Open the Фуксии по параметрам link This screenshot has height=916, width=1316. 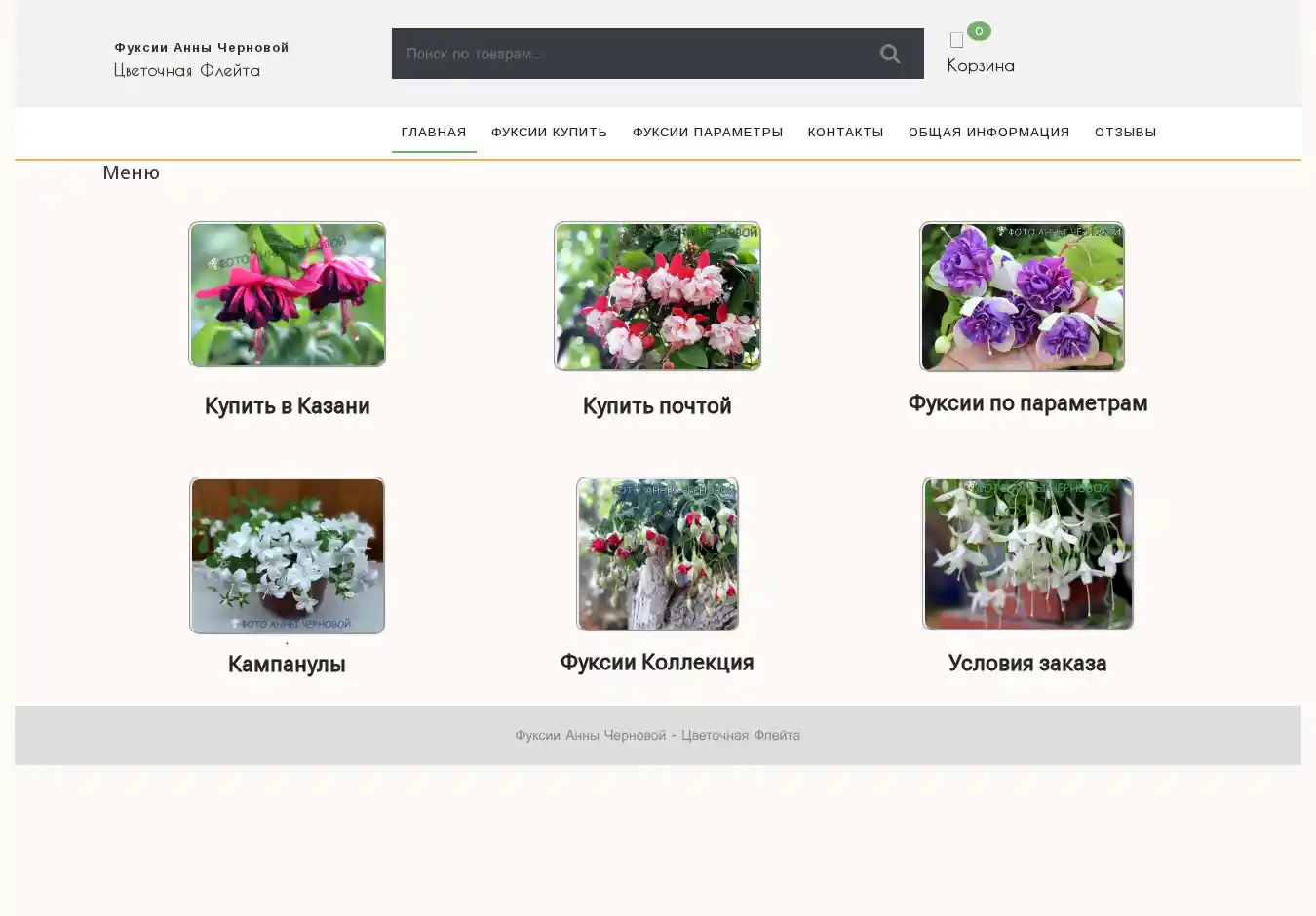[1027, 403]
